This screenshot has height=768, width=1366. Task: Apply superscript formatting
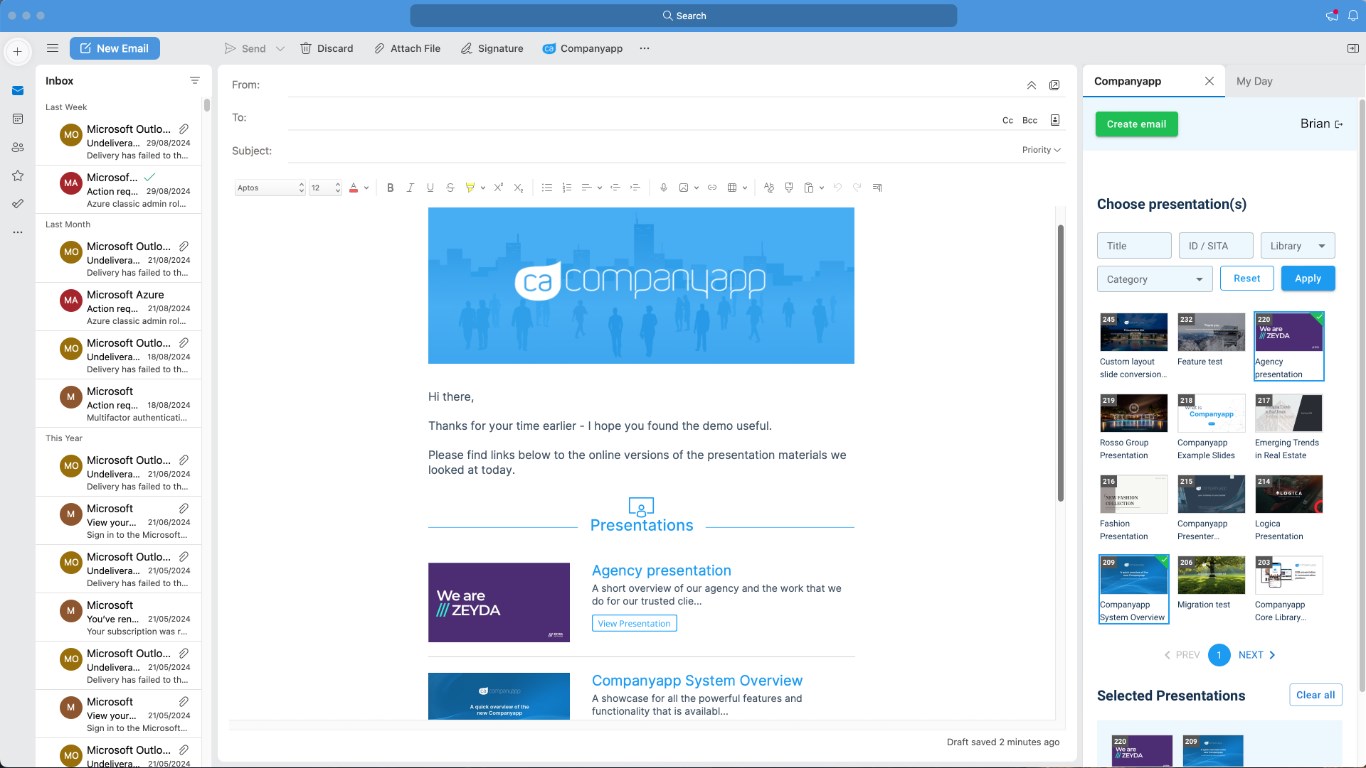pos(498,188)
